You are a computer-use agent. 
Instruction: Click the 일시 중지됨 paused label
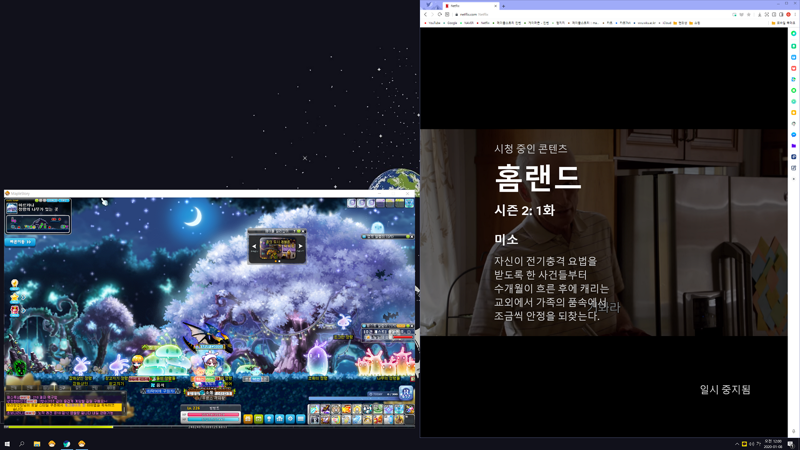(x=725, y=390)
